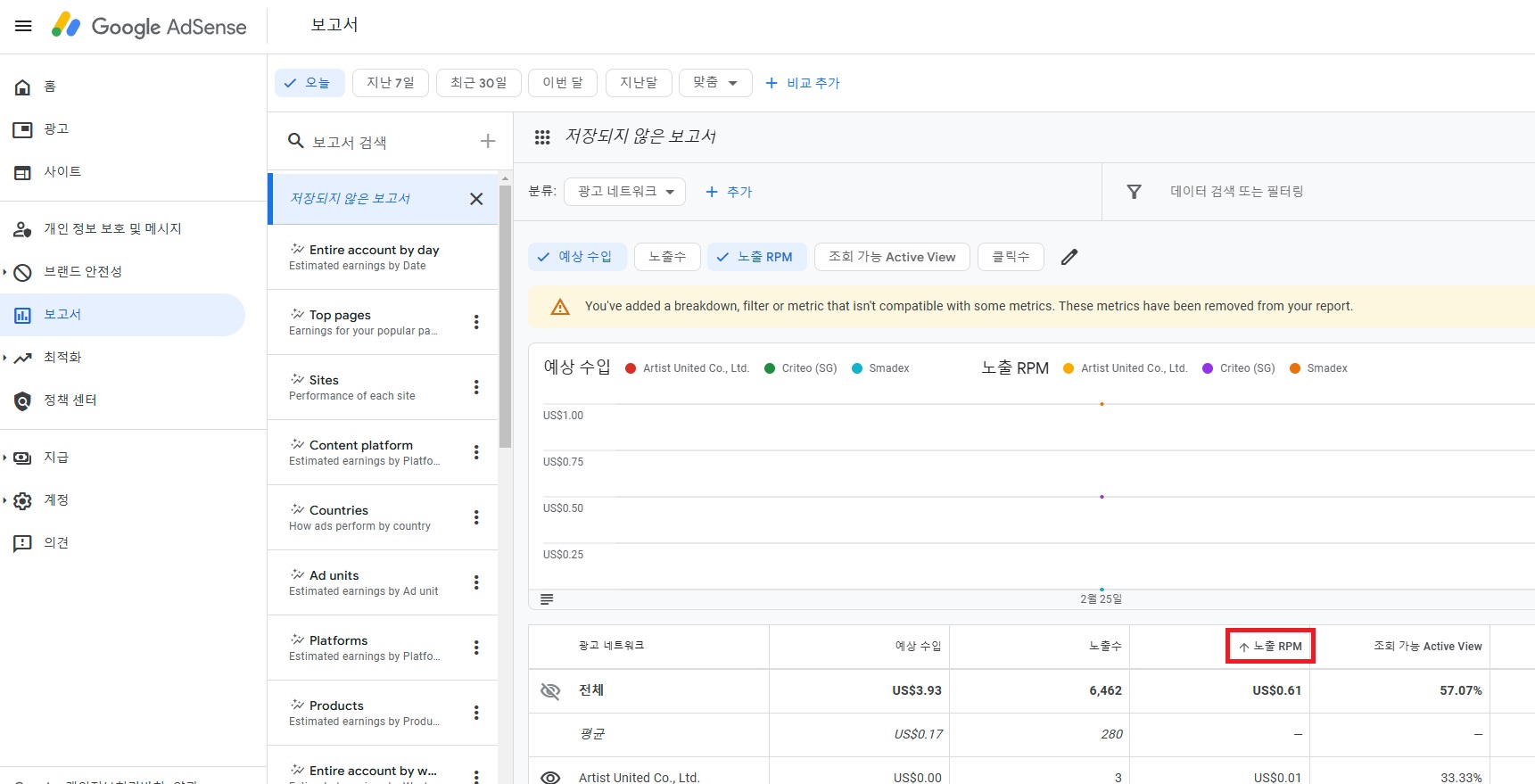Click the warning triangle icon
The image size is (1535, 784).
coord(560,307)
